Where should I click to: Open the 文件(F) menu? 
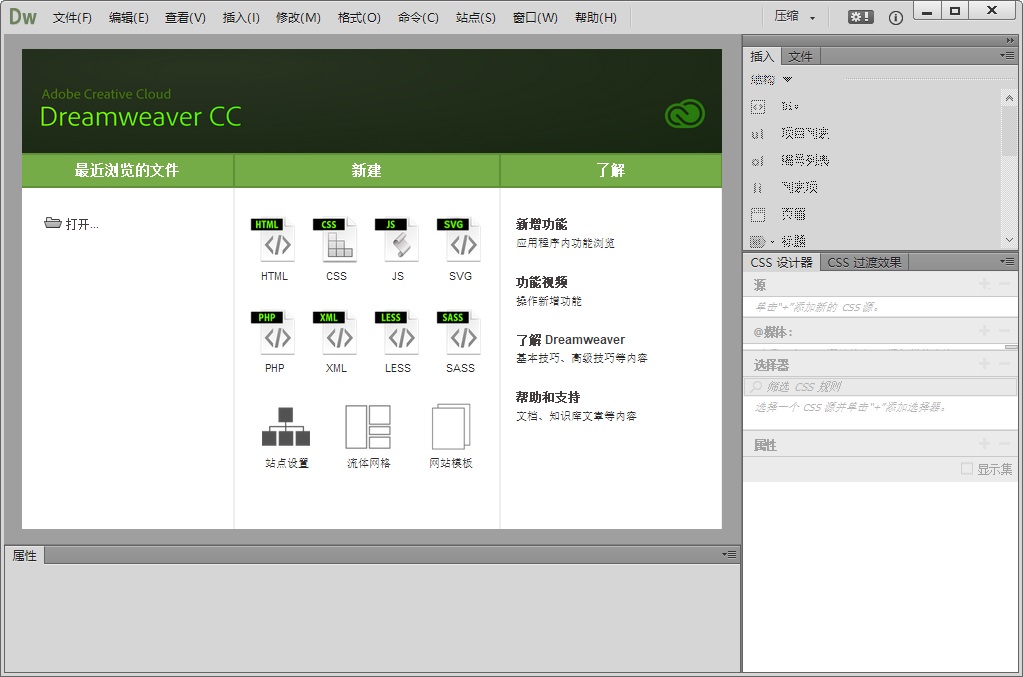71,17
